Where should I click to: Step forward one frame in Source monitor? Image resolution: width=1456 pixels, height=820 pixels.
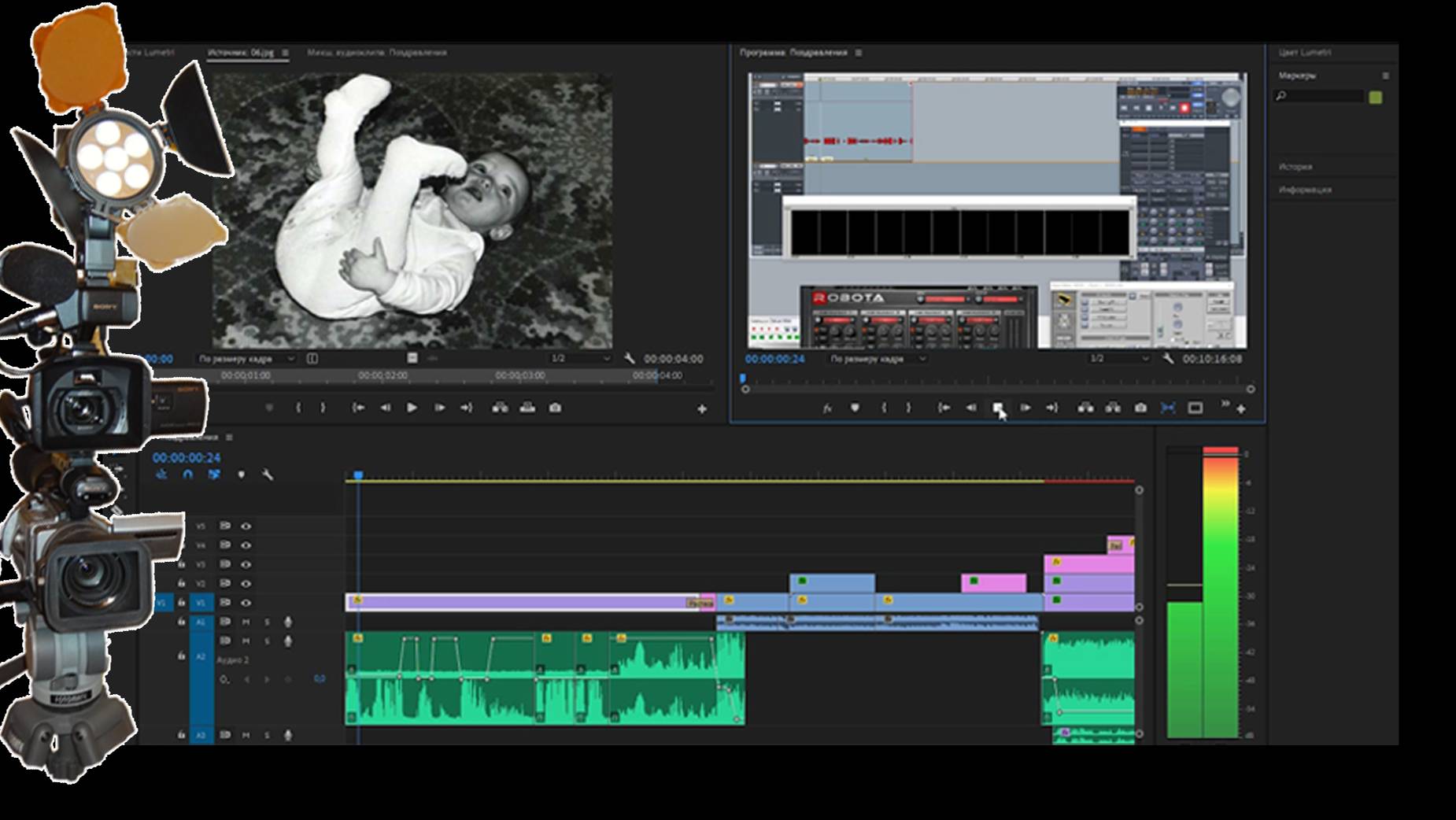(439, 408)
